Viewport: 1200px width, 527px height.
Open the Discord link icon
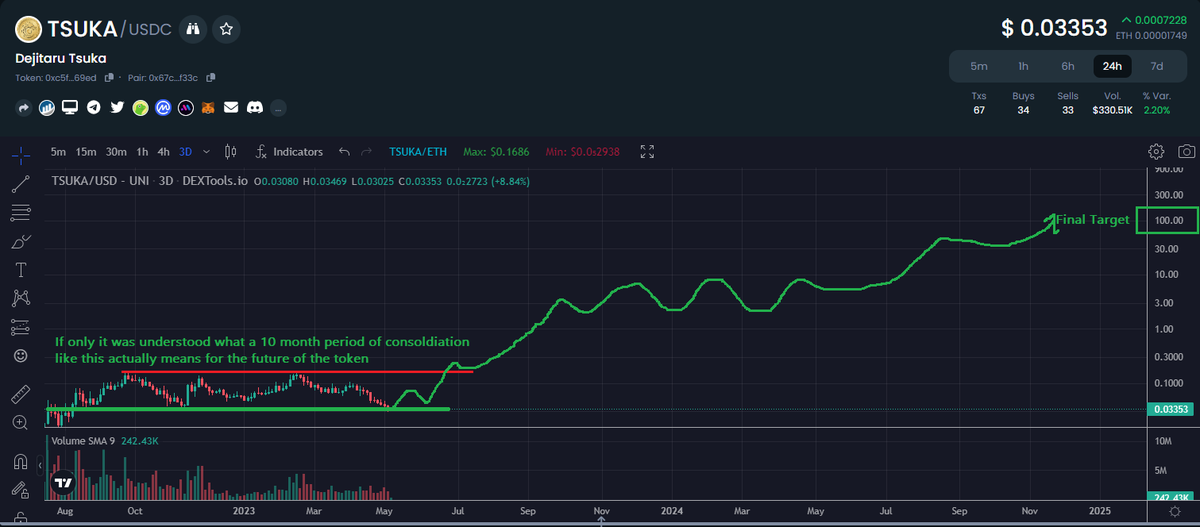(254, 107)
